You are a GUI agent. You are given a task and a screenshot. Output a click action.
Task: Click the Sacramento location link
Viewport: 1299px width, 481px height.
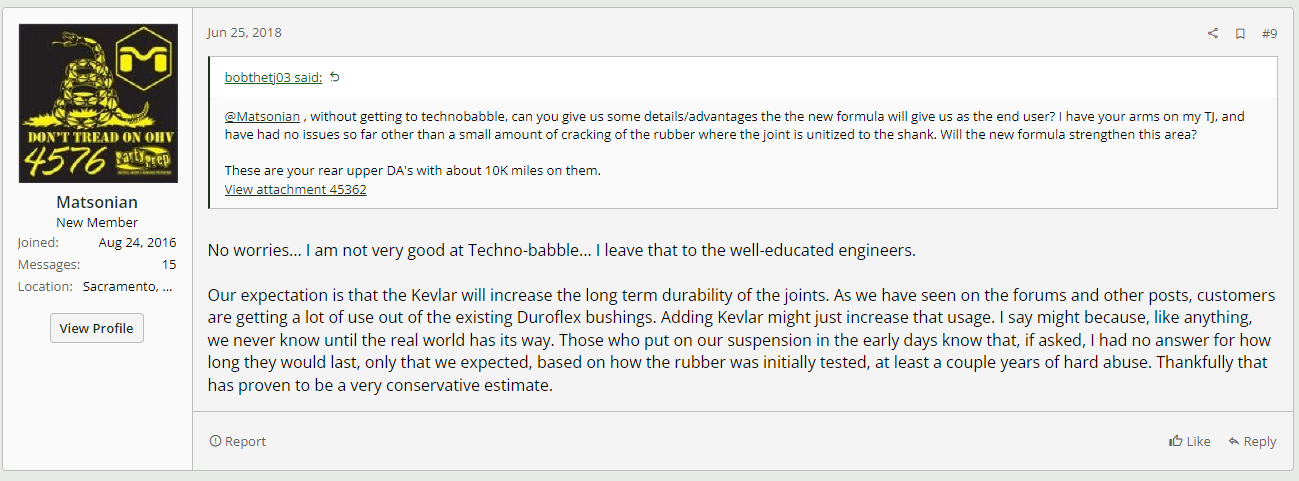pos(129,286)
